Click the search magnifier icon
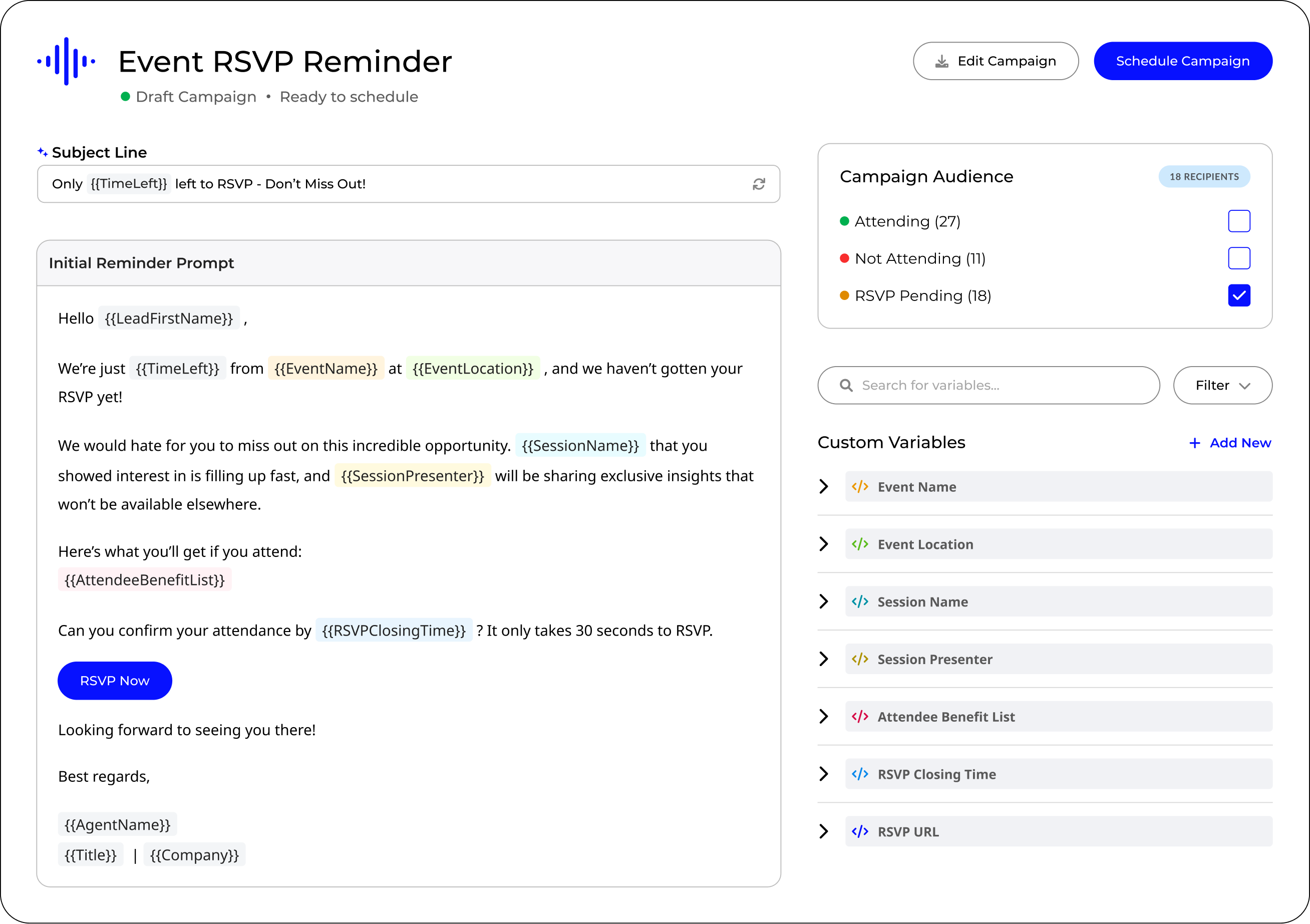1310x924 pixels. 846,385
